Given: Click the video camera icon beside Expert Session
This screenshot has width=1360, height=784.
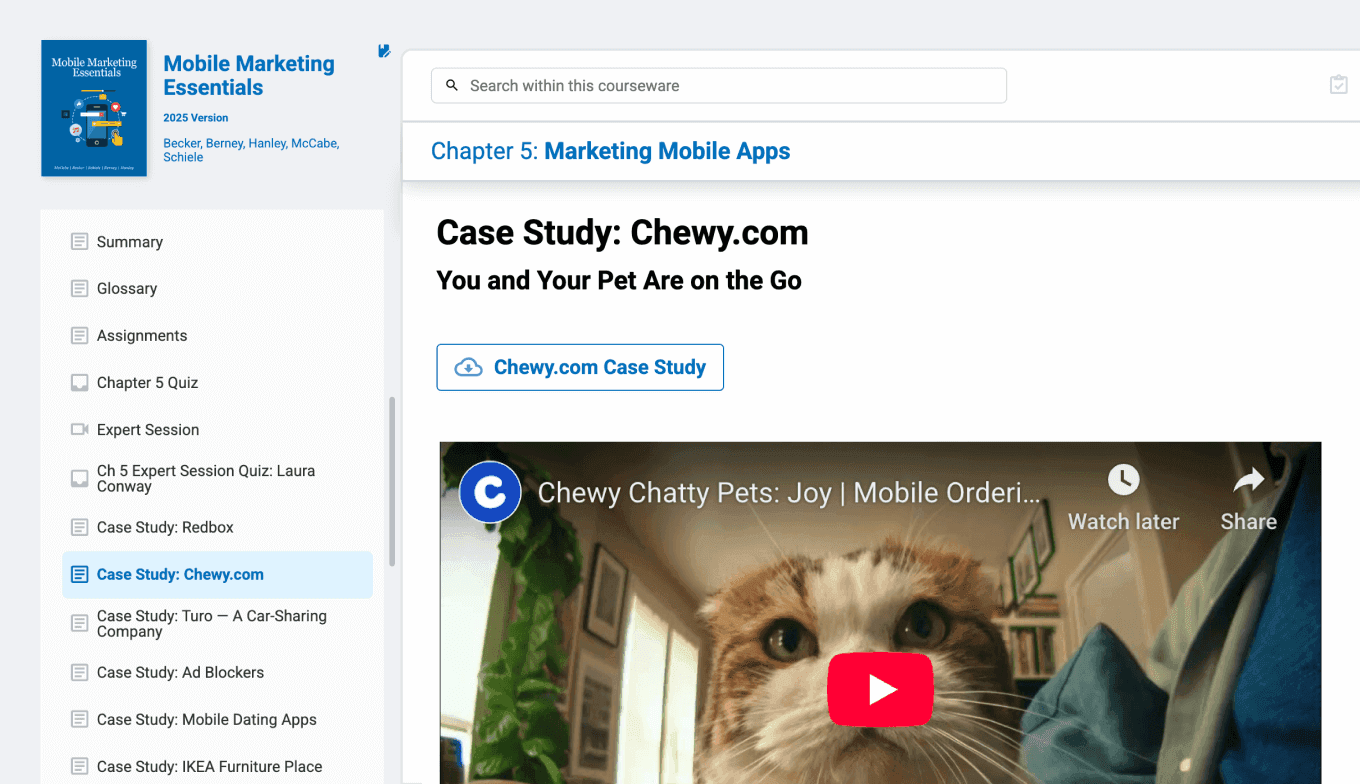Looking at the screenshot, I should point(80,430).
